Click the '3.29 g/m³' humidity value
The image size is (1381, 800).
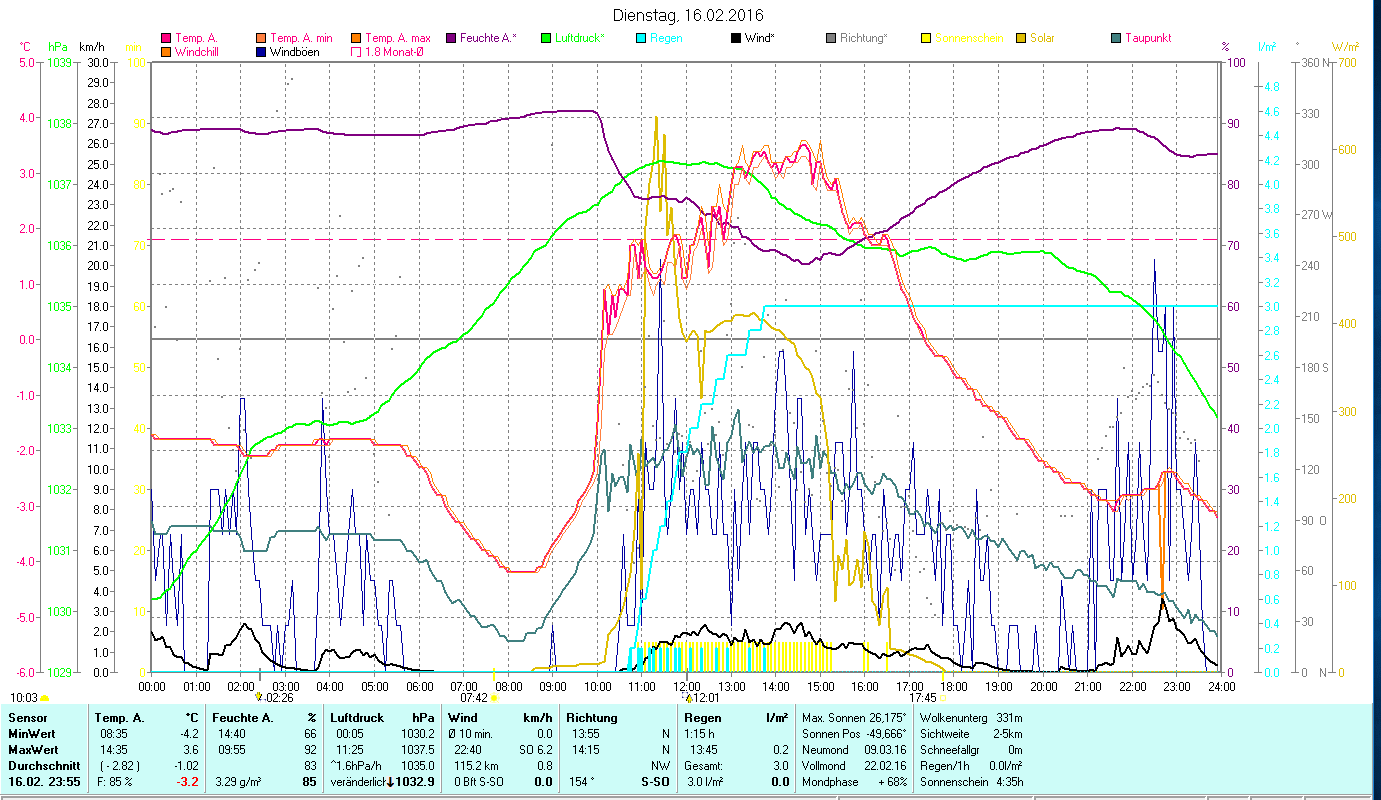tap(240, 782)
